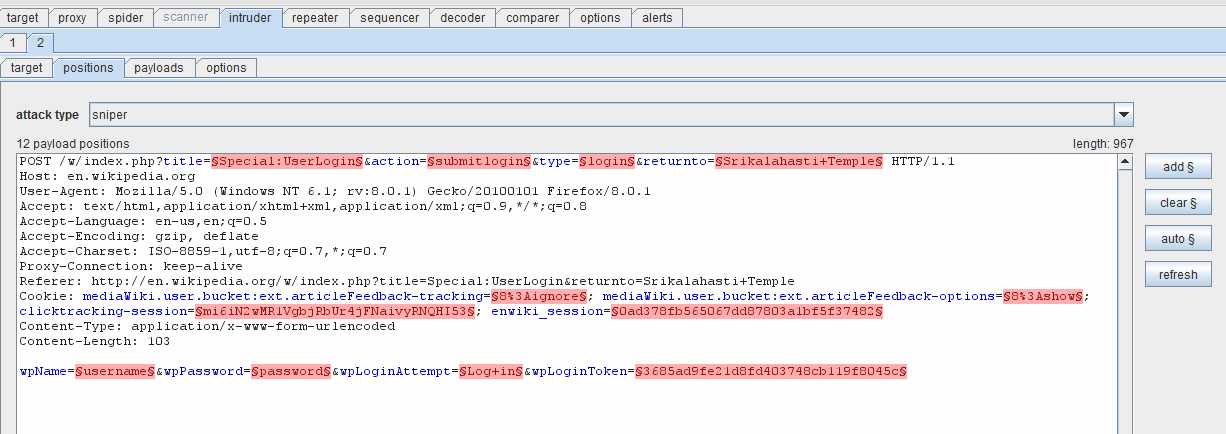1226x434 pixels.
Task: Switch to the spider tab
Action: [125, 18]
